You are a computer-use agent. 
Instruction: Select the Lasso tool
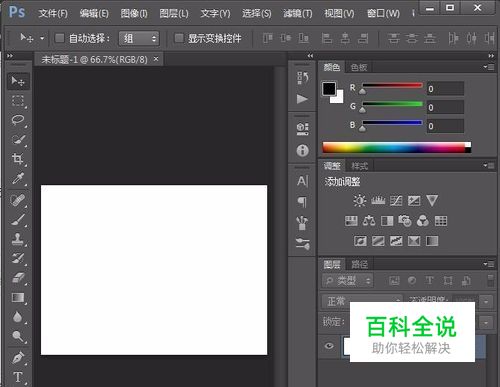coord(18,120)
